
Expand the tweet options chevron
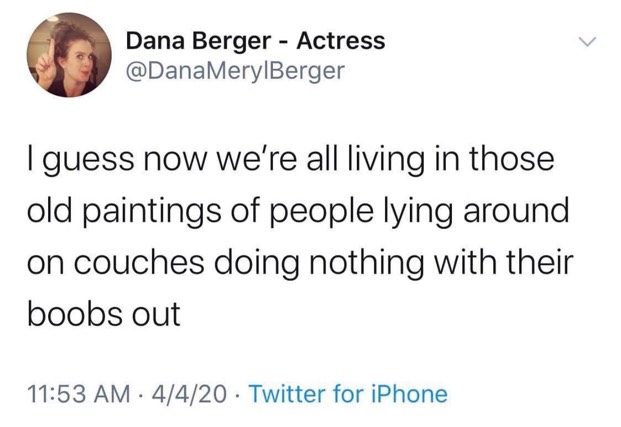click(x=587, y=41)
